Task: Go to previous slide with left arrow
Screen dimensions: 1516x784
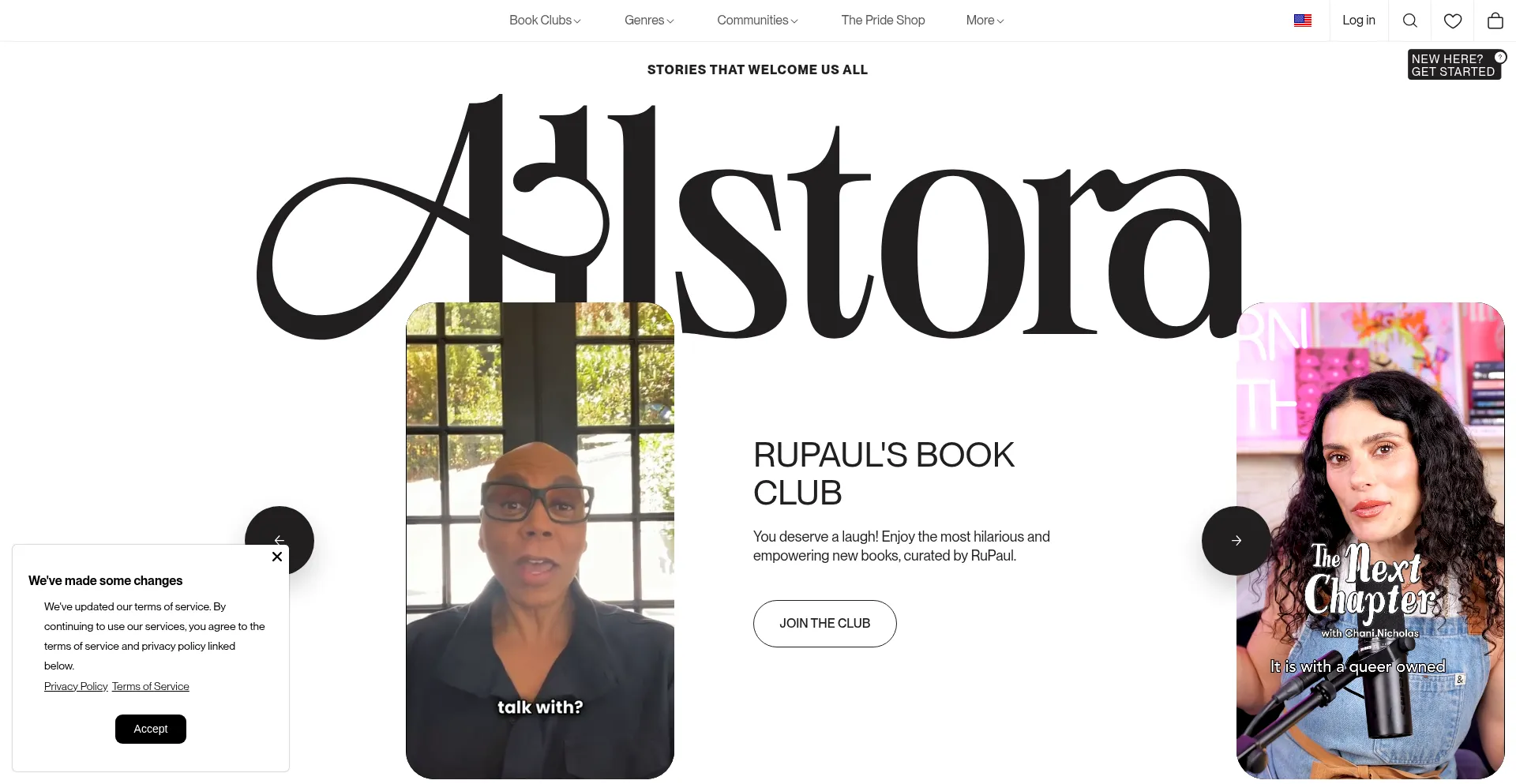Action: tap(280, 541)
